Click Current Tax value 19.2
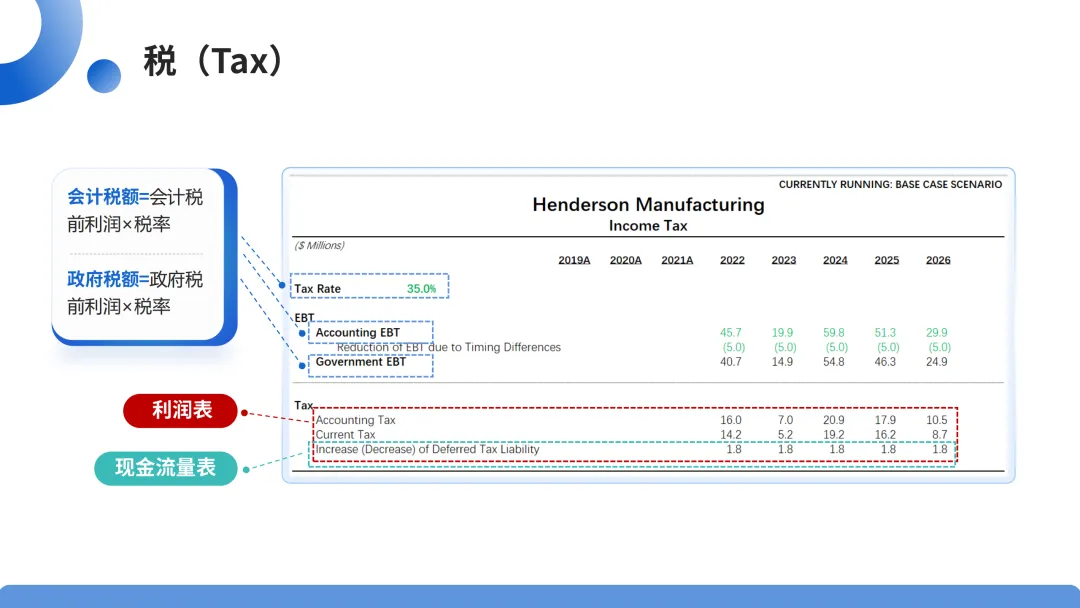 (x=833, y=434)
